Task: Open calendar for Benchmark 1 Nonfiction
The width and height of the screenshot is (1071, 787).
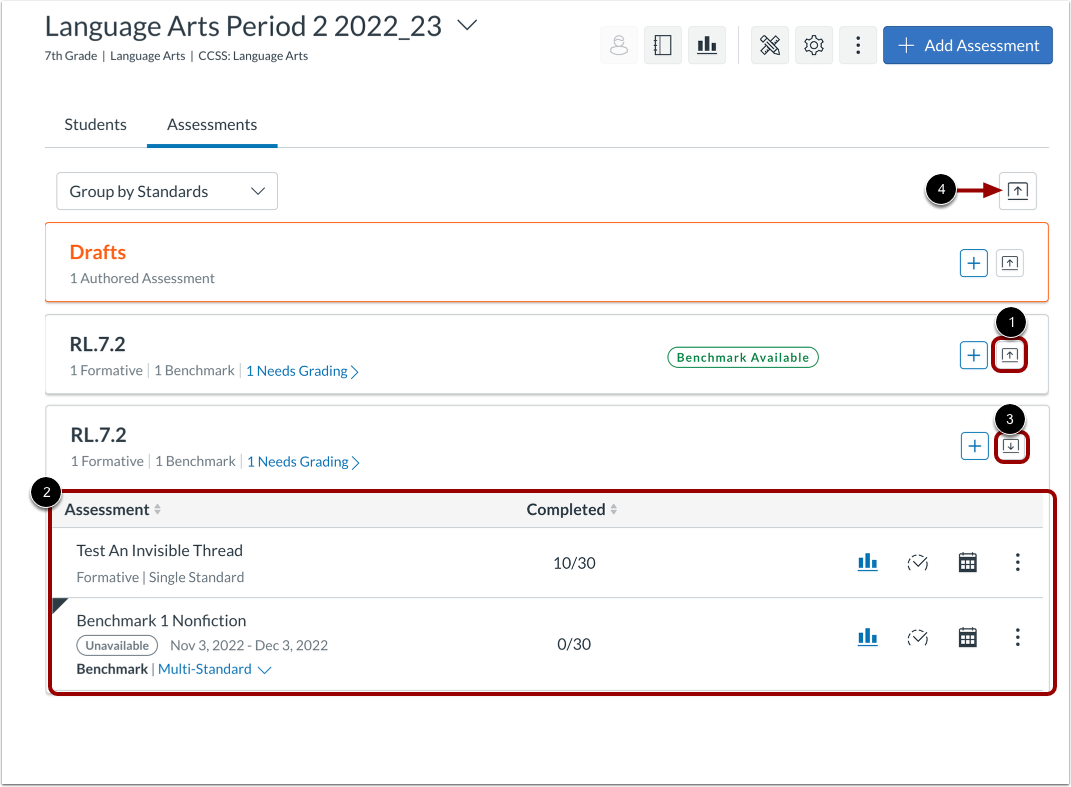Action: coord(968,637)
